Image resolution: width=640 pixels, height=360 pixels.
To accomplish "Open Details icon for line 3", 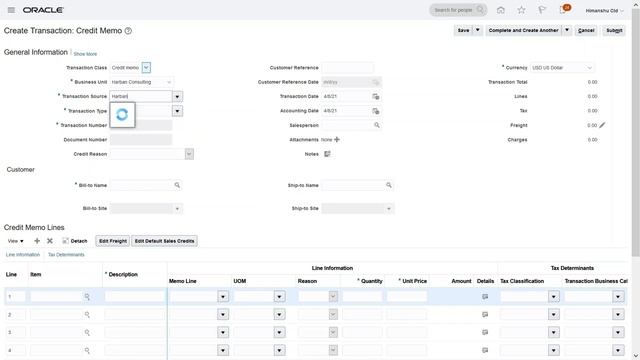I will [485, 333].
